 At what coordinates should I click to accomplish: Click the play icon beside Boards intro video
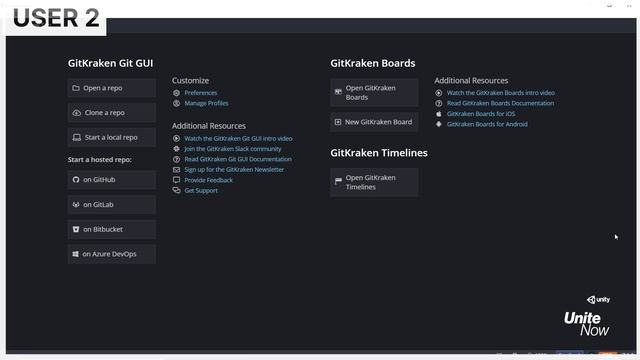point(439,93)
